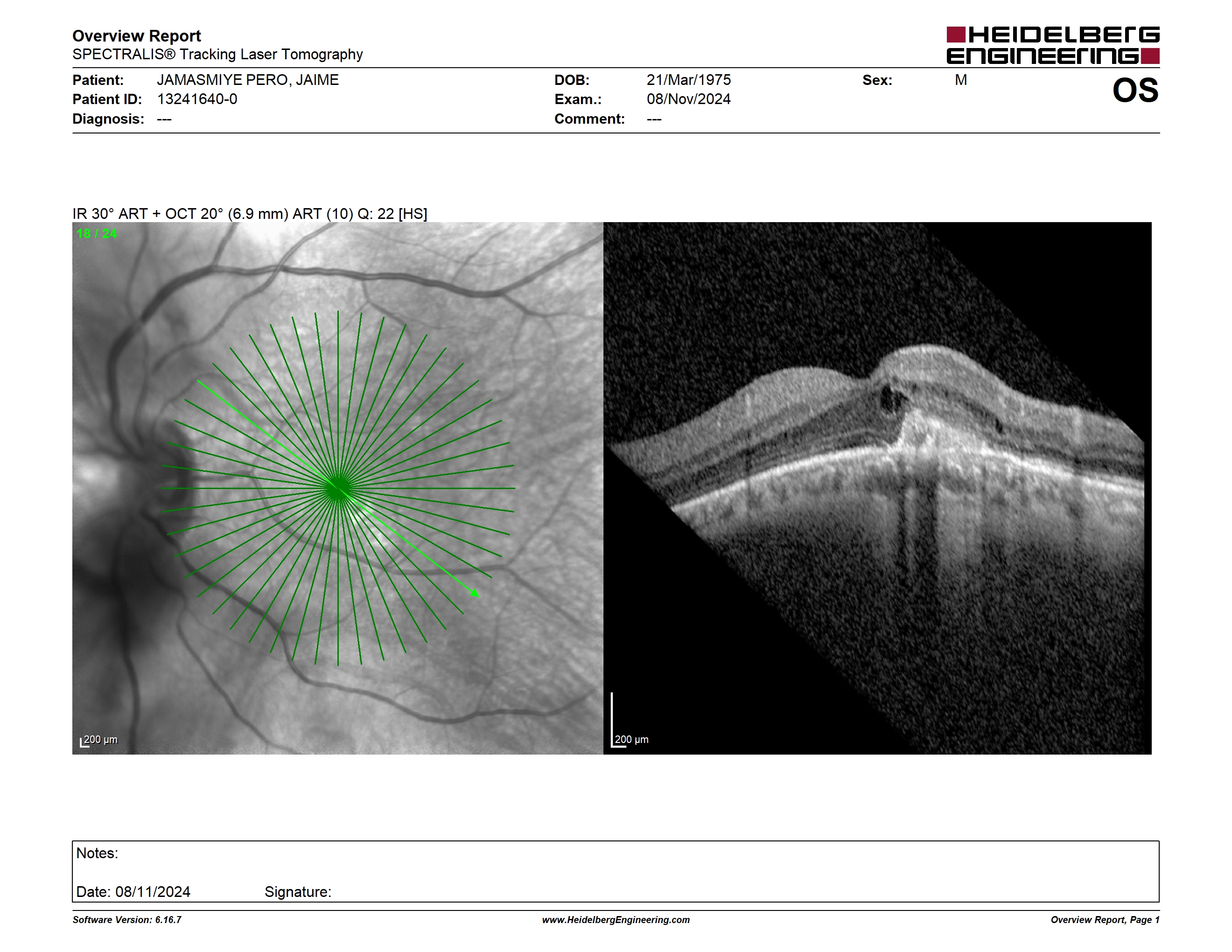The width and height of the screenshot is (1232, 952).
Task: Click the Diagnosis field label
Action: tap(108, 119)
